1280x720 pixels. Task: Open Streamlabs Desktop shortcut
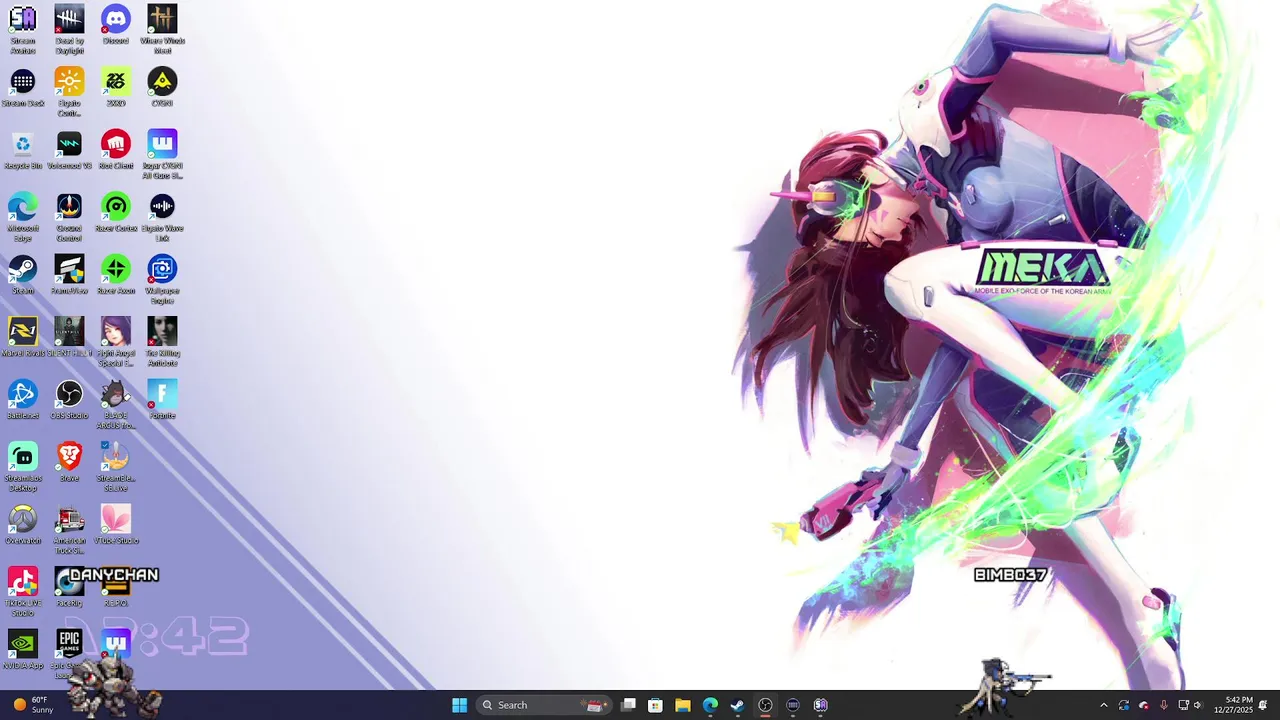[x=22, y=466]
